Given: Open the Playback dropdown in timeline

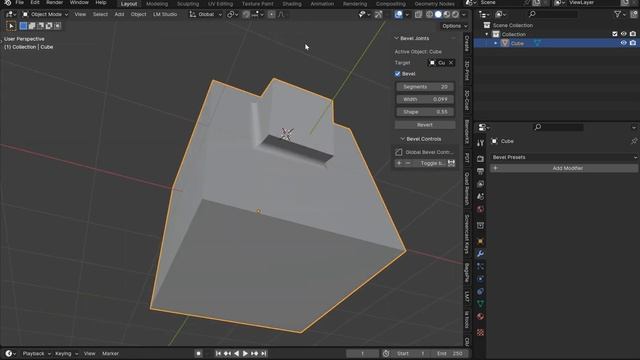Looking at the screenshot, I should [36, 353].
